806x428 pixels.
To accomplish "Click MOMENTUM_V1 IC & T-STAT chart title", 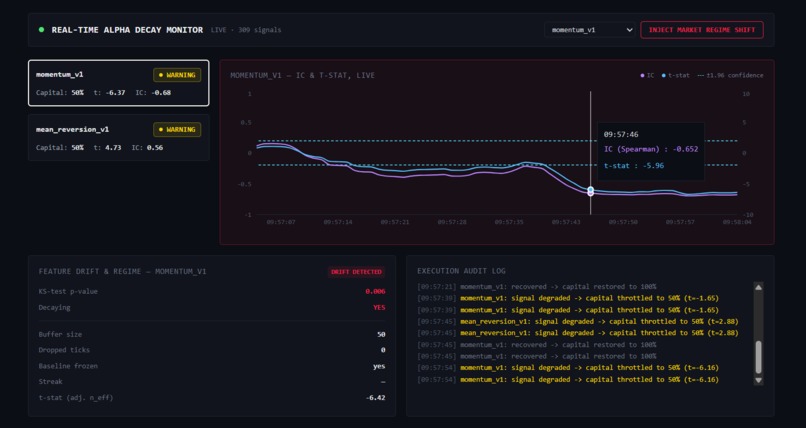I will click(x=302, y=76).
